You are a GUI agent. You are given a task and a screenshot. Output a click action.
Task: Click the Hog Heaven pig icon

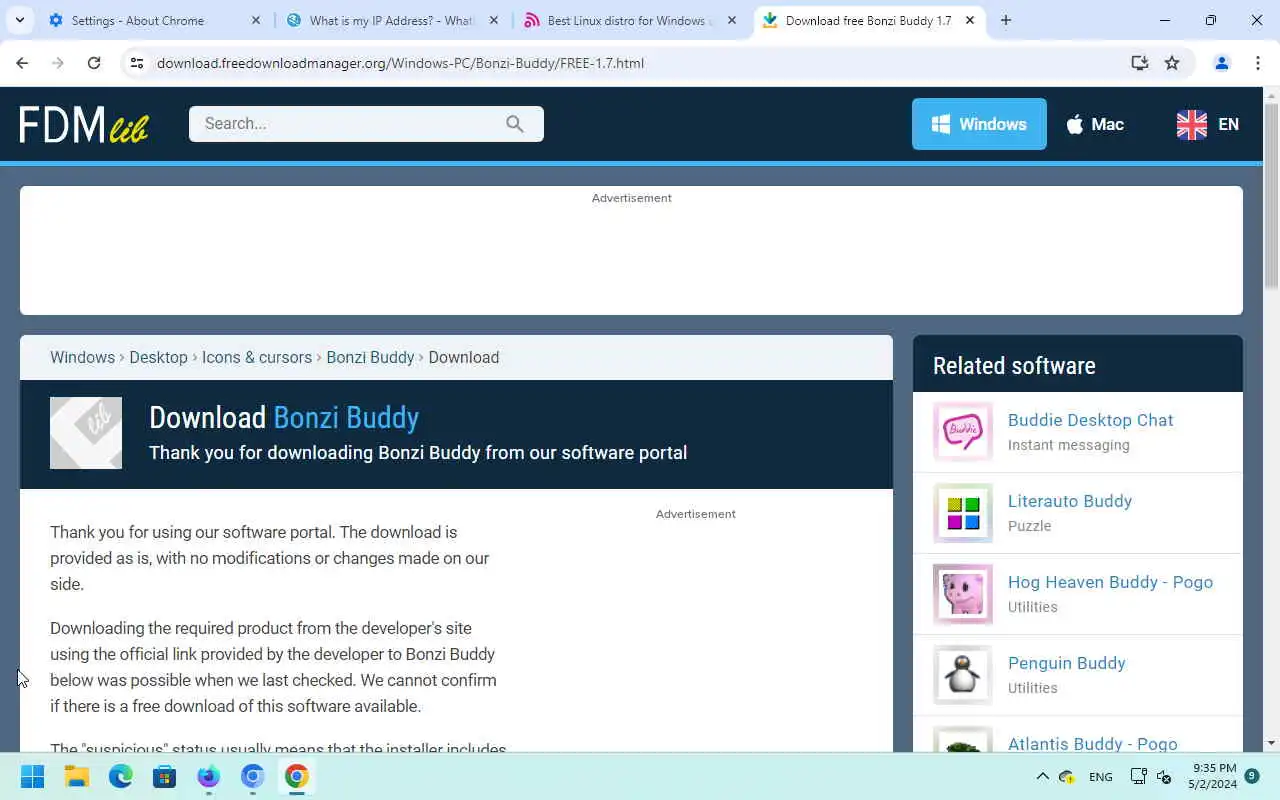963,594
